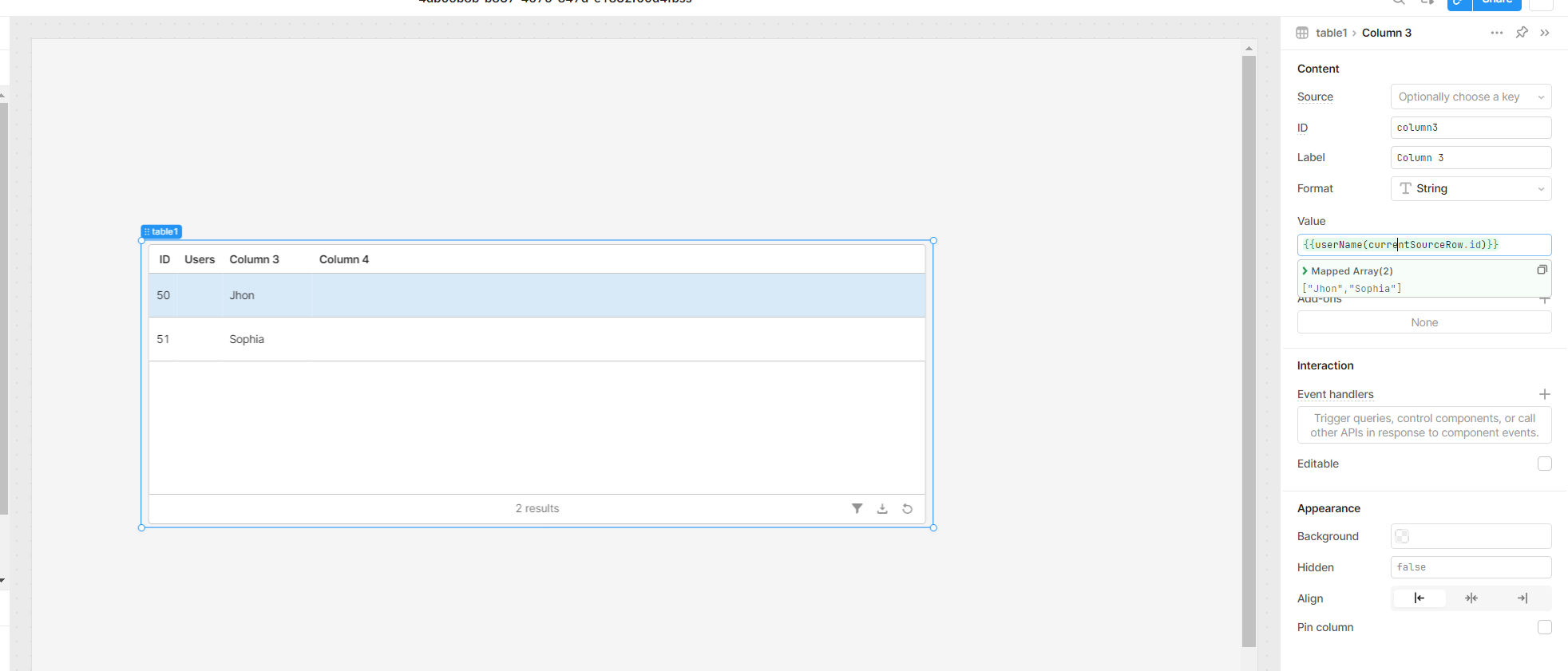Click the table filter icon
This screenshot has width=1568, height=671.
pos(857,508)
